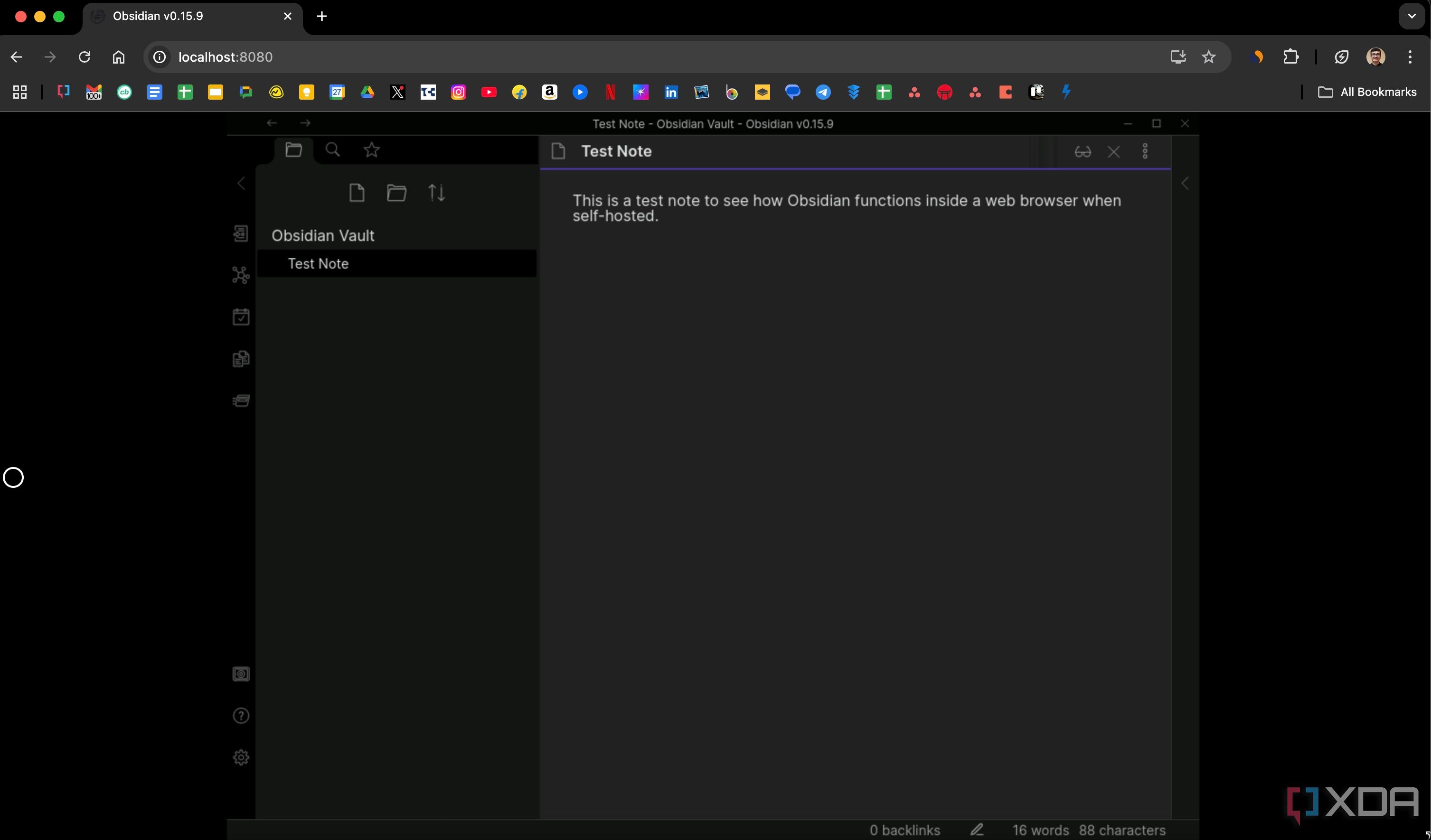The height and width of the screenshot is (840, 1431).
Task: Place cursor in the note body text
Action: 847,208
